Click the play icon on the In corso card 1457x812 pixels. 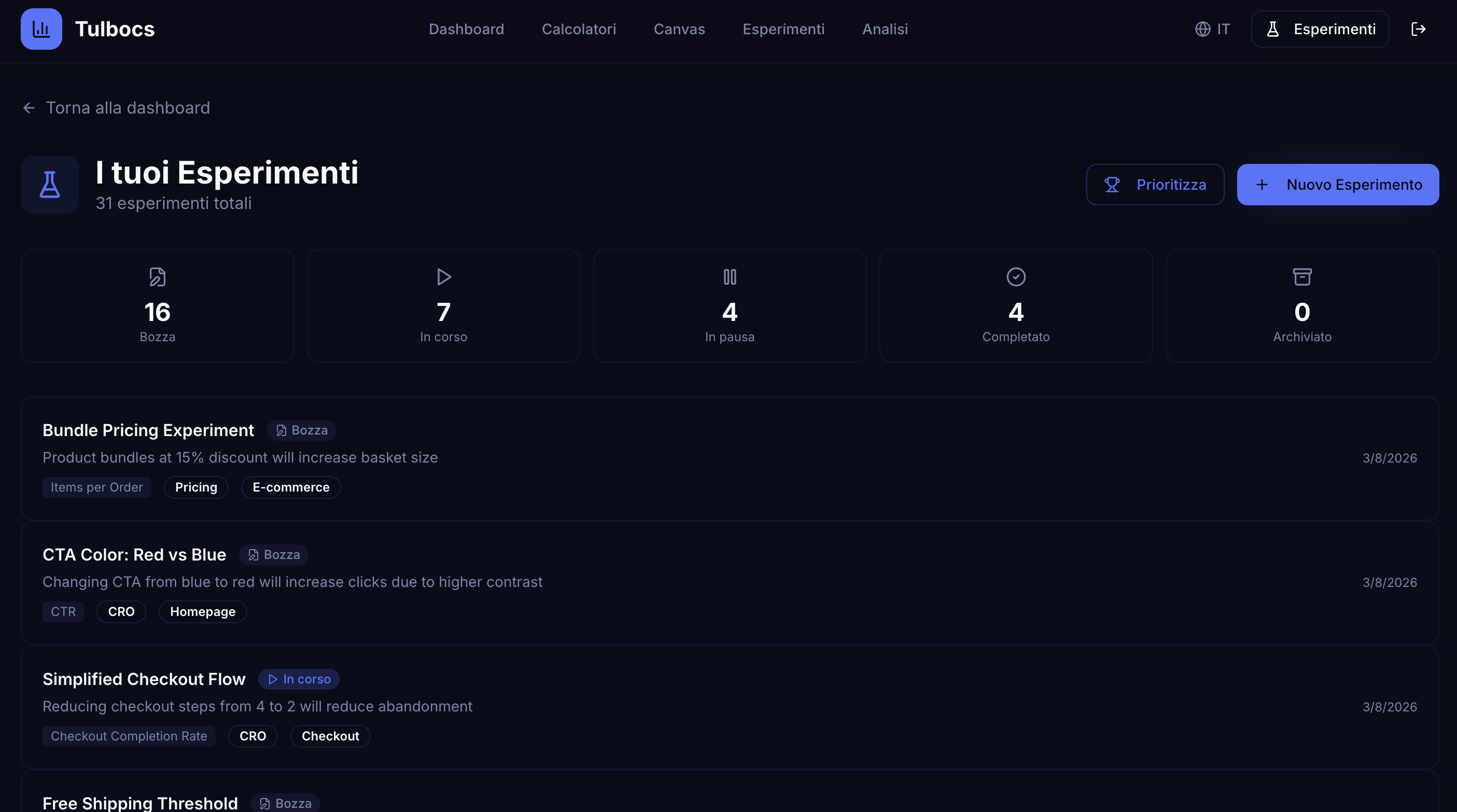(444, 277)
